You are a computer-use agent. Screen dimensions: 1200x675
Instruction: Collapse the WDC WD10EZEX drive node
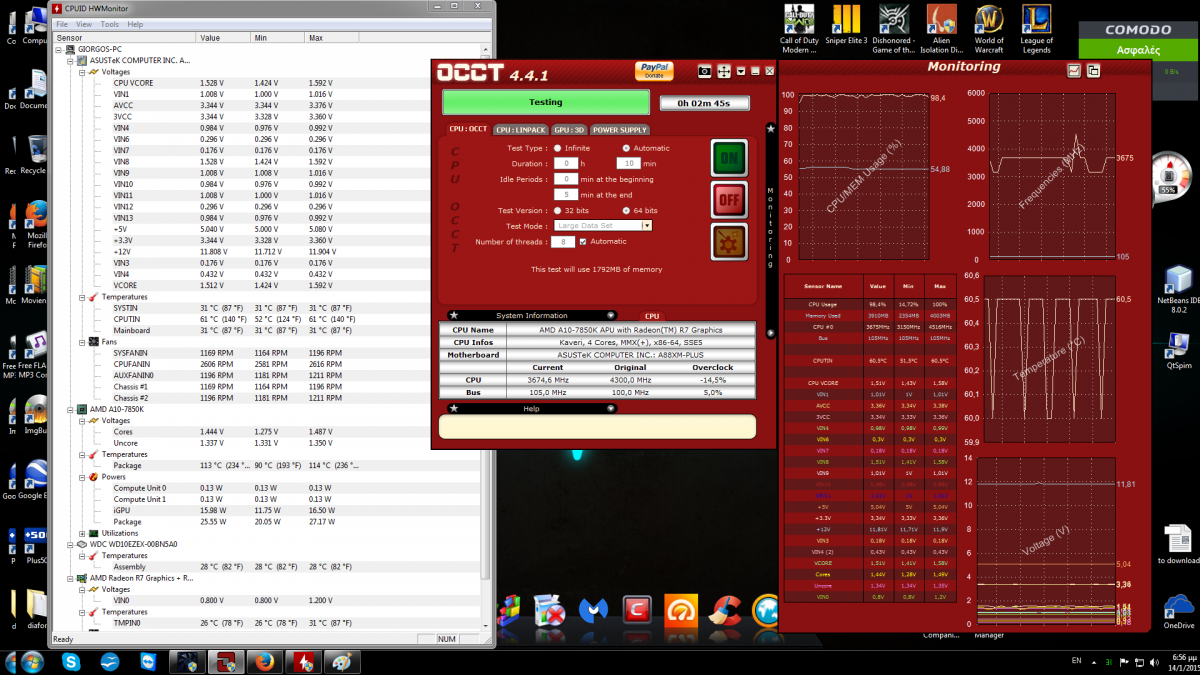[69, 544]
